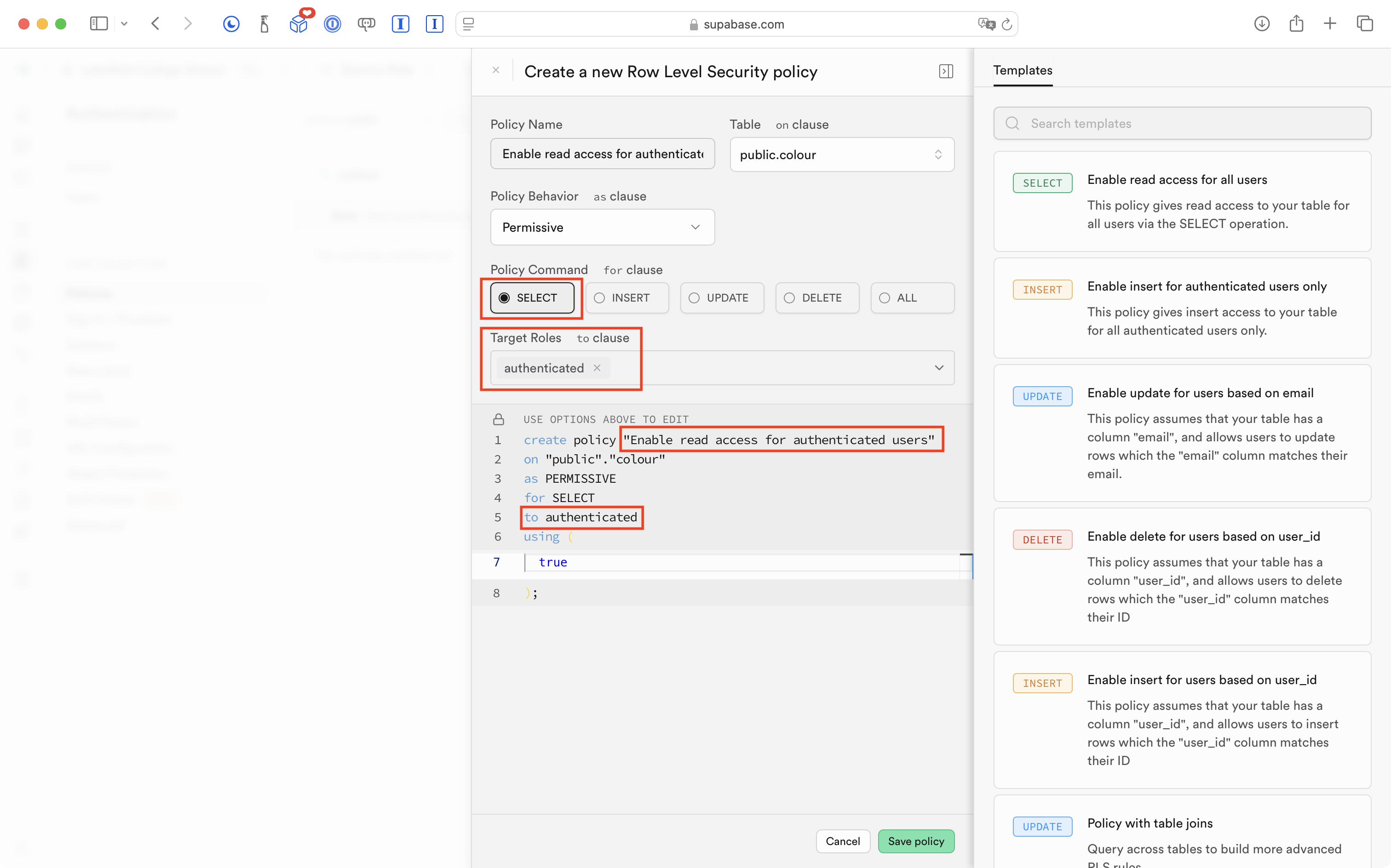Click the Cancel button
This screenshot has width=1391, height=868.
pos(843,841)
